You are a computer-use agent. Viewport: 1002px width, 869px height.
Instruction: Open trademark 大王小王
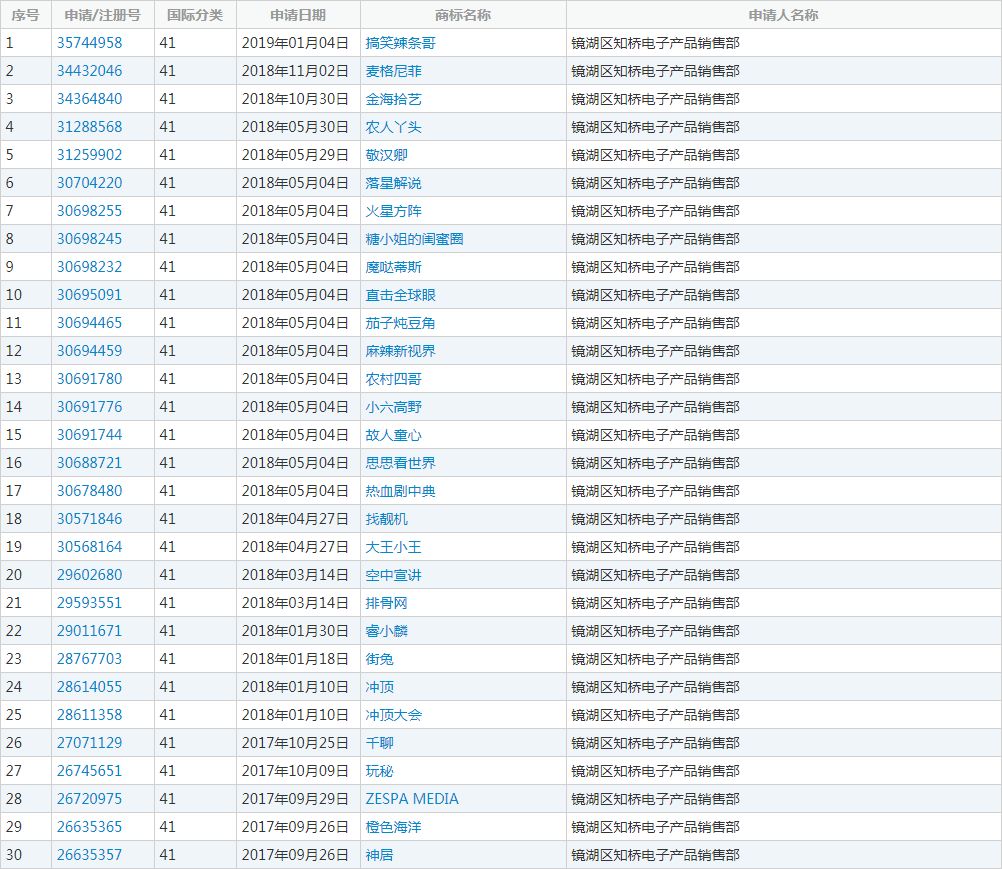pos(394,547)
